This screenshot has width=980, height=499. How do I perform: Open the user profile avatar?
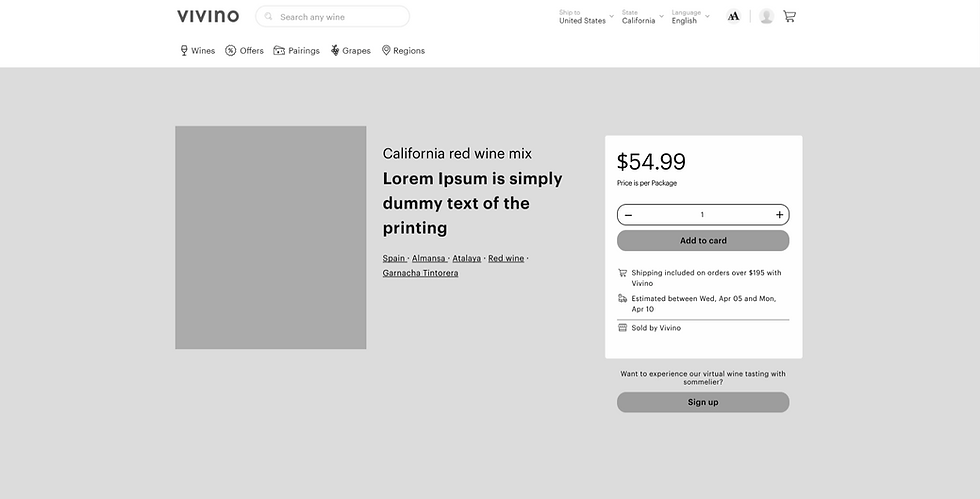(766, 16)
